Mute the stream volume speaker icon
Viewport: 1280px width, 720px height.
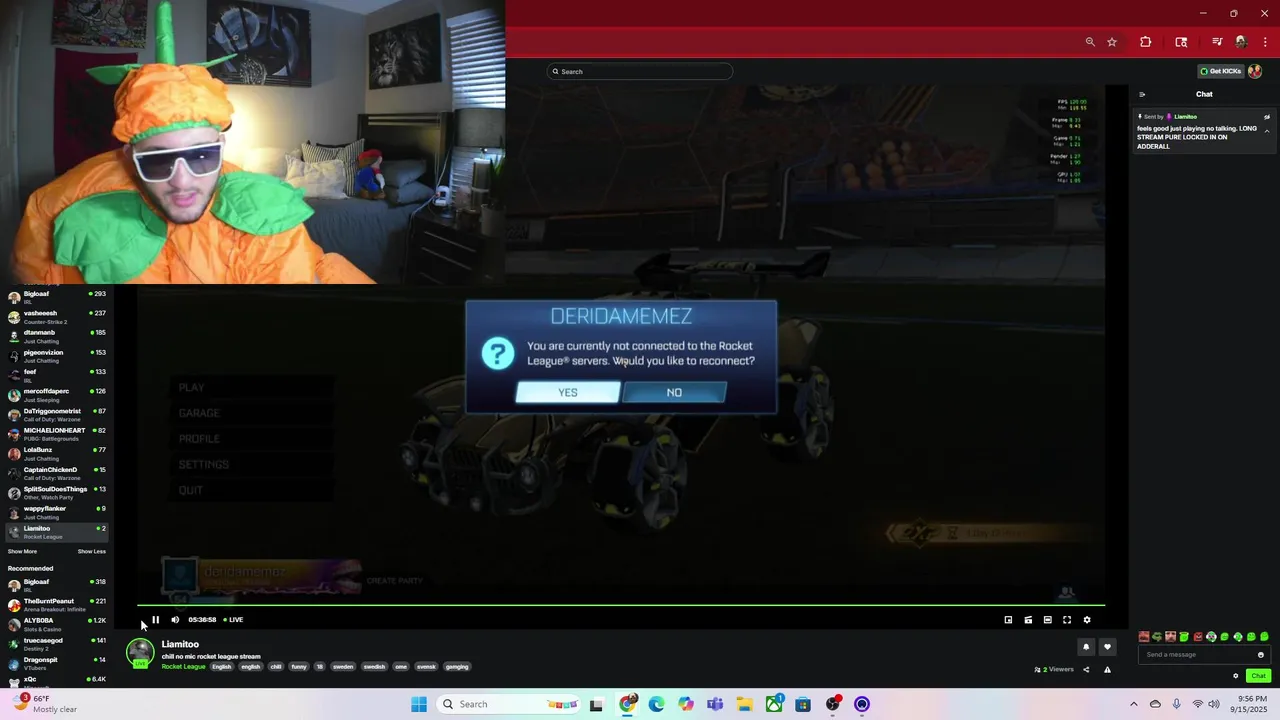pyautogui.click(x=175, y=620)
